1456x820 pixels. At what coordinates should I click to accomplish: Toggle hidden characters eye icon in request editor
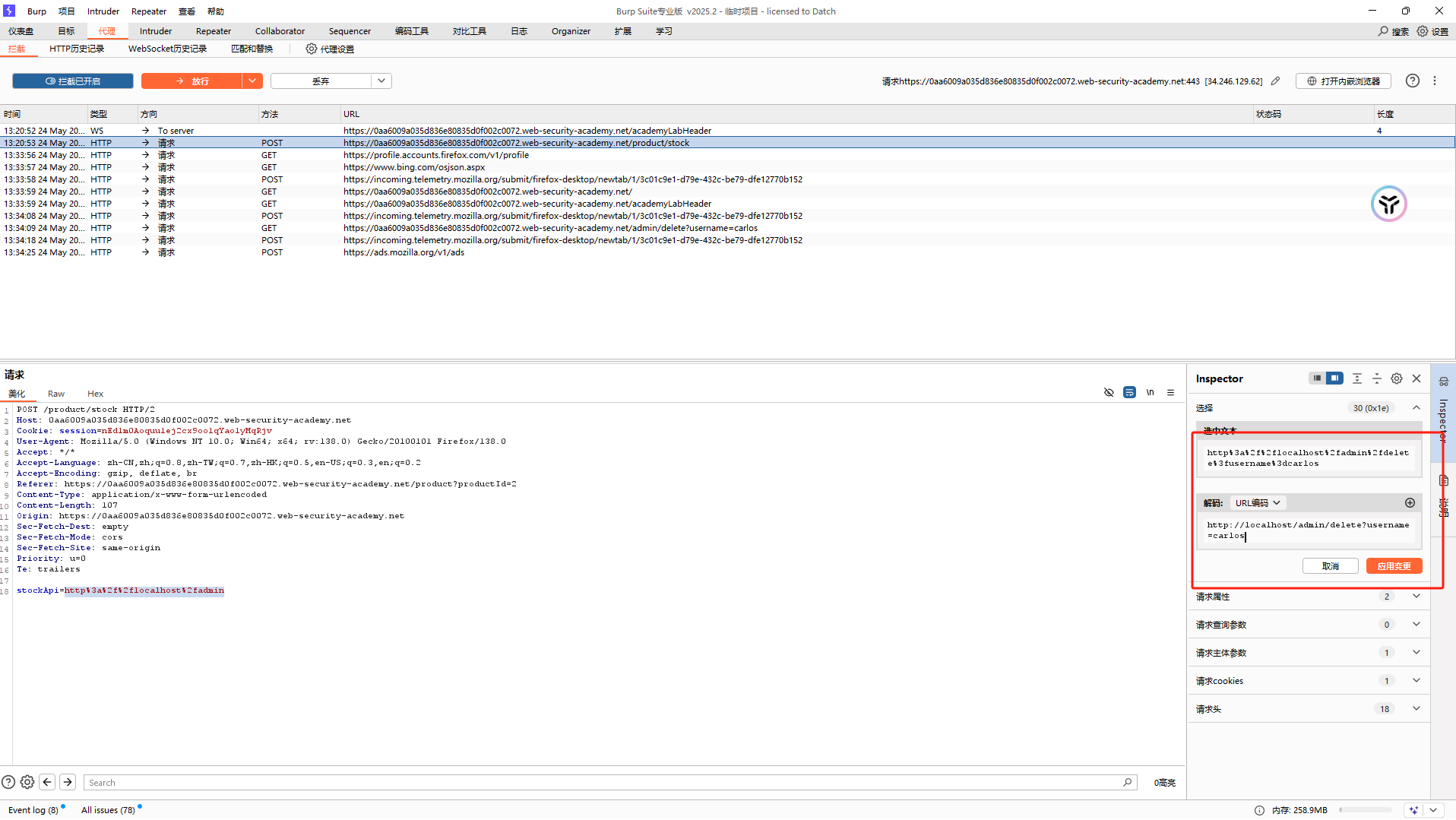[1109, 393]
